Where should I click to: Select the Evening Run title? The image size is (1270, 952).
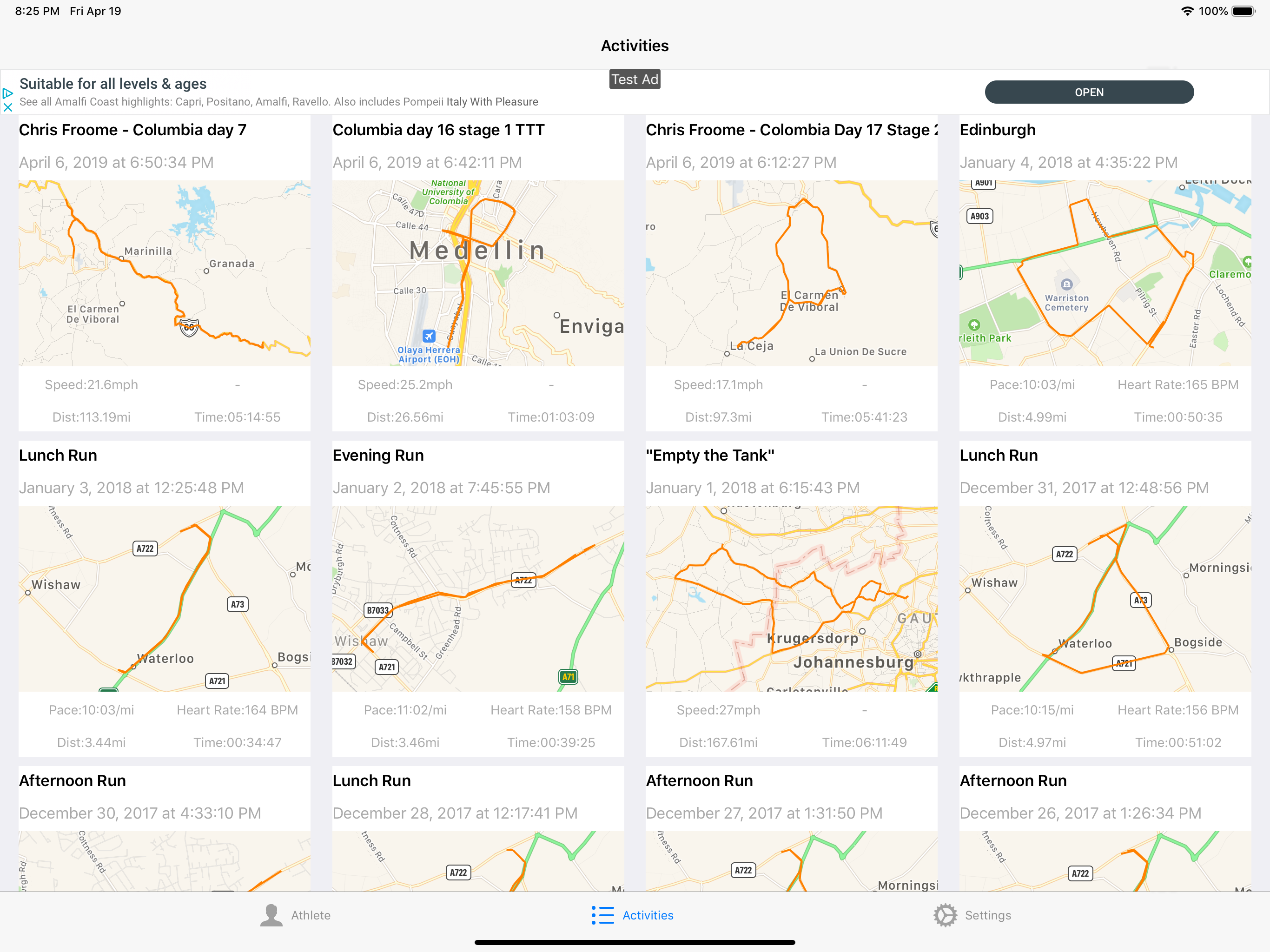tap(378, 456)
